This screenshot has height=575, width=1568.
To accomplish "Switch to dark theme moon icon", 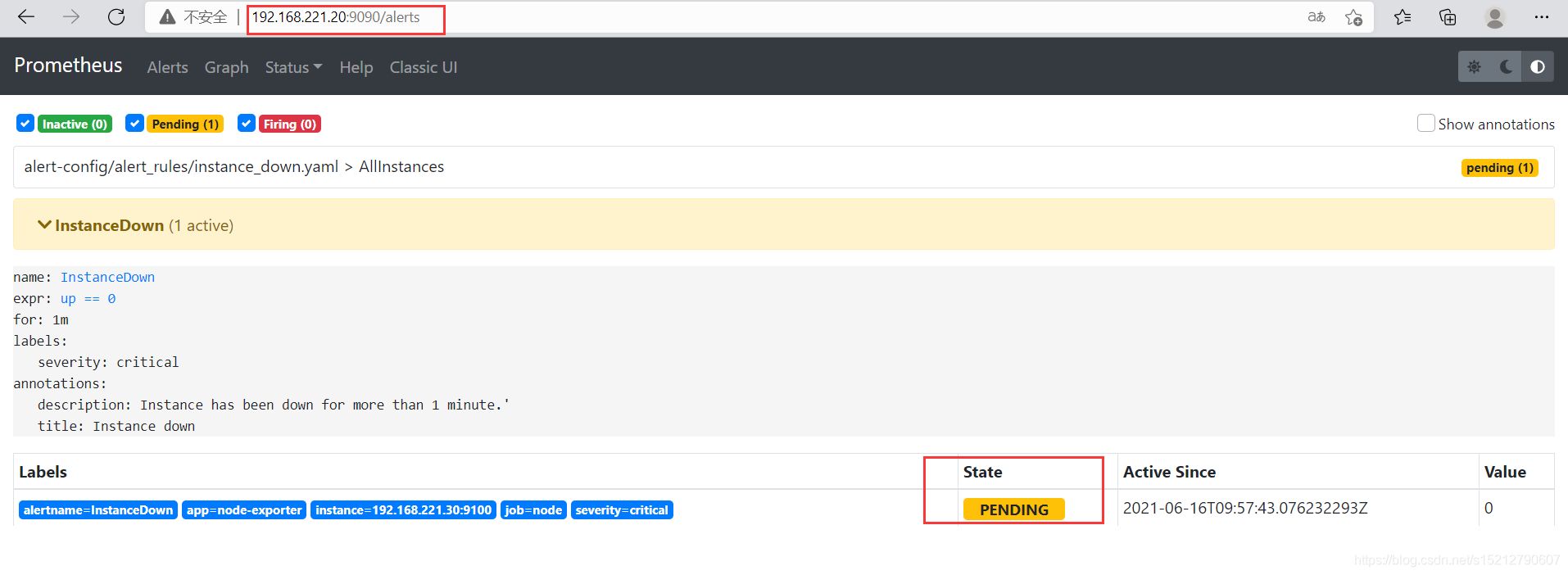I will coord(1506,67).
